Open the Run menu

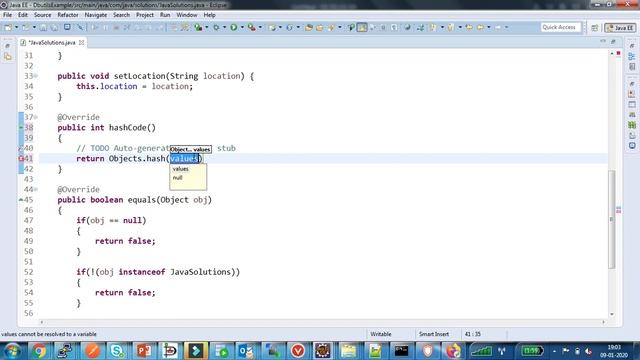point(165,15)
